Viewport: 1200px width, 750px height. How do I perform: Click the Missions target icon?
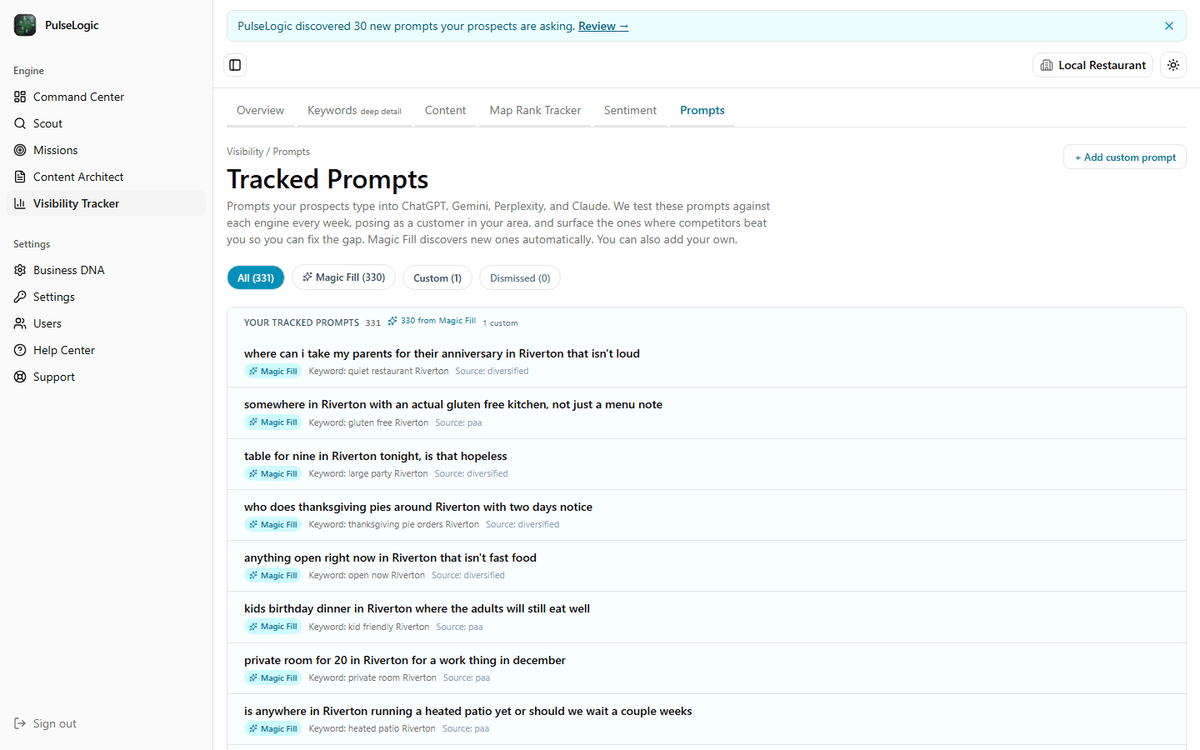[20, 150]
